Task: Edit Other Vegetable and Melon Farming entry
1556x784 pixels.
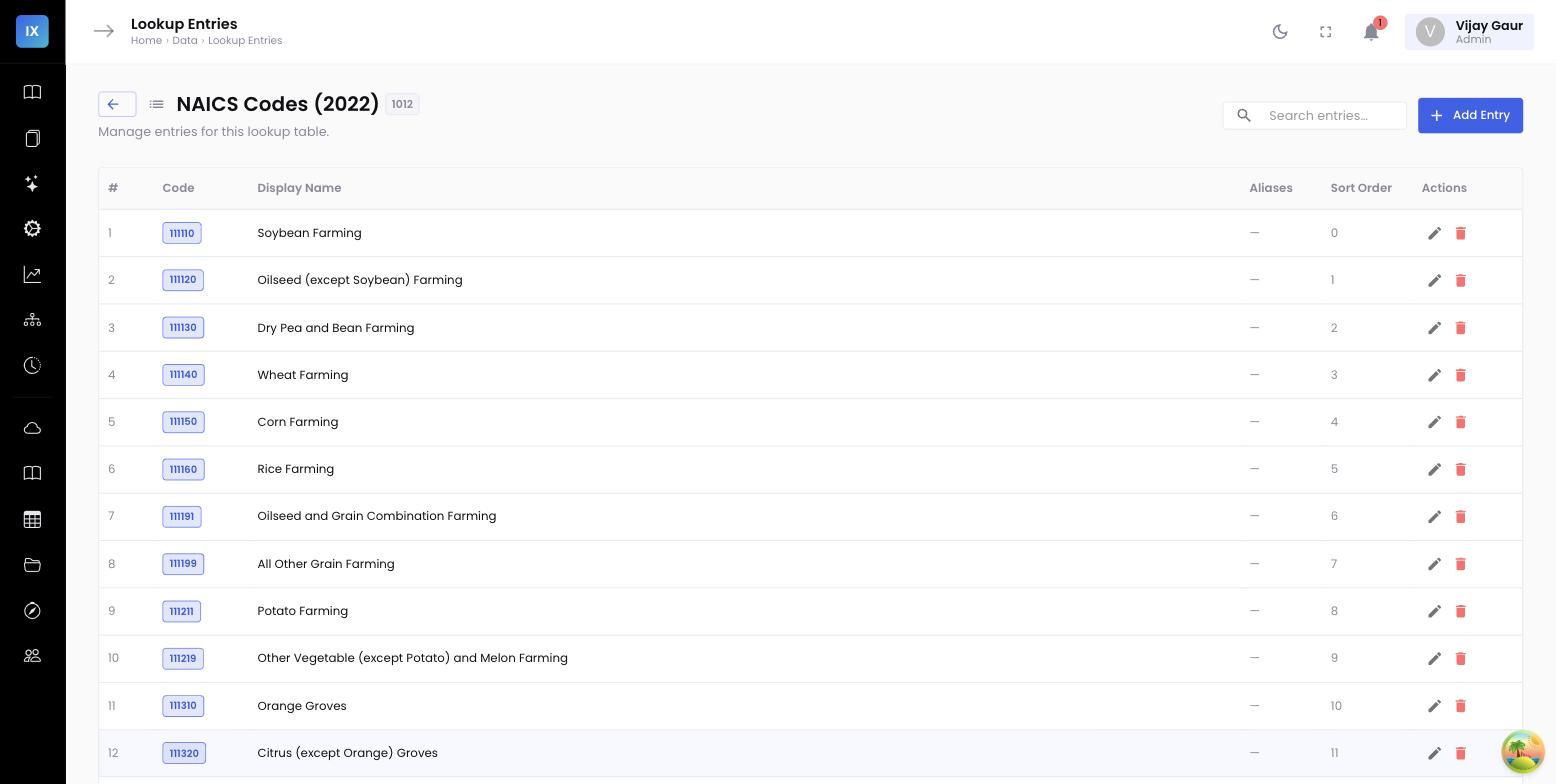Action: [1434, 658]
